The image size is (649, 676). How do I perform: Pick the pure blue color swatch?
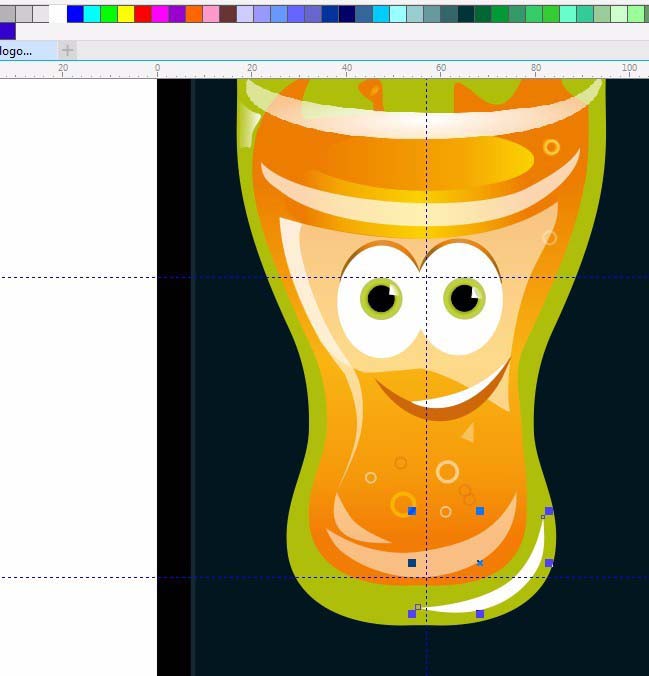tap(75, 14)
